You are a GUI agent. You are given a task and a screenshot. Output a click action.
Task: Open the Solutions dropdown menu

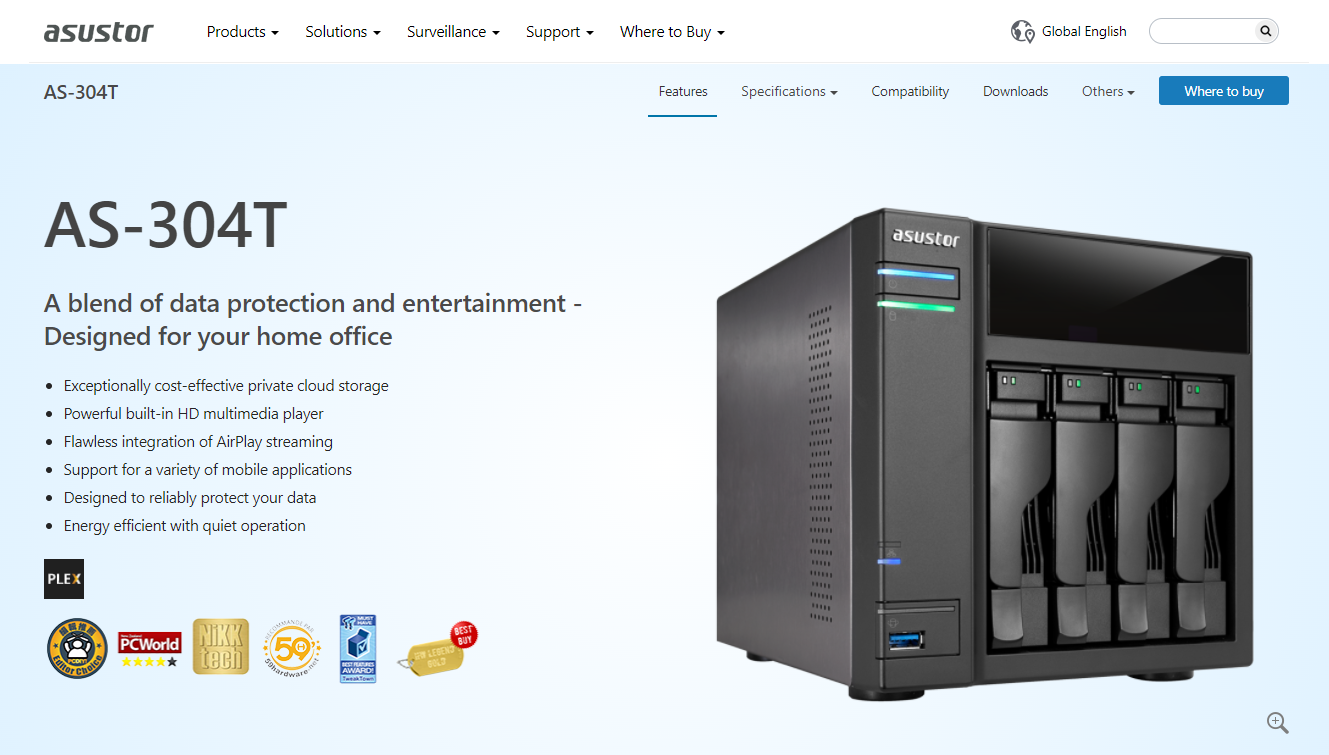(x=343, y=32)
